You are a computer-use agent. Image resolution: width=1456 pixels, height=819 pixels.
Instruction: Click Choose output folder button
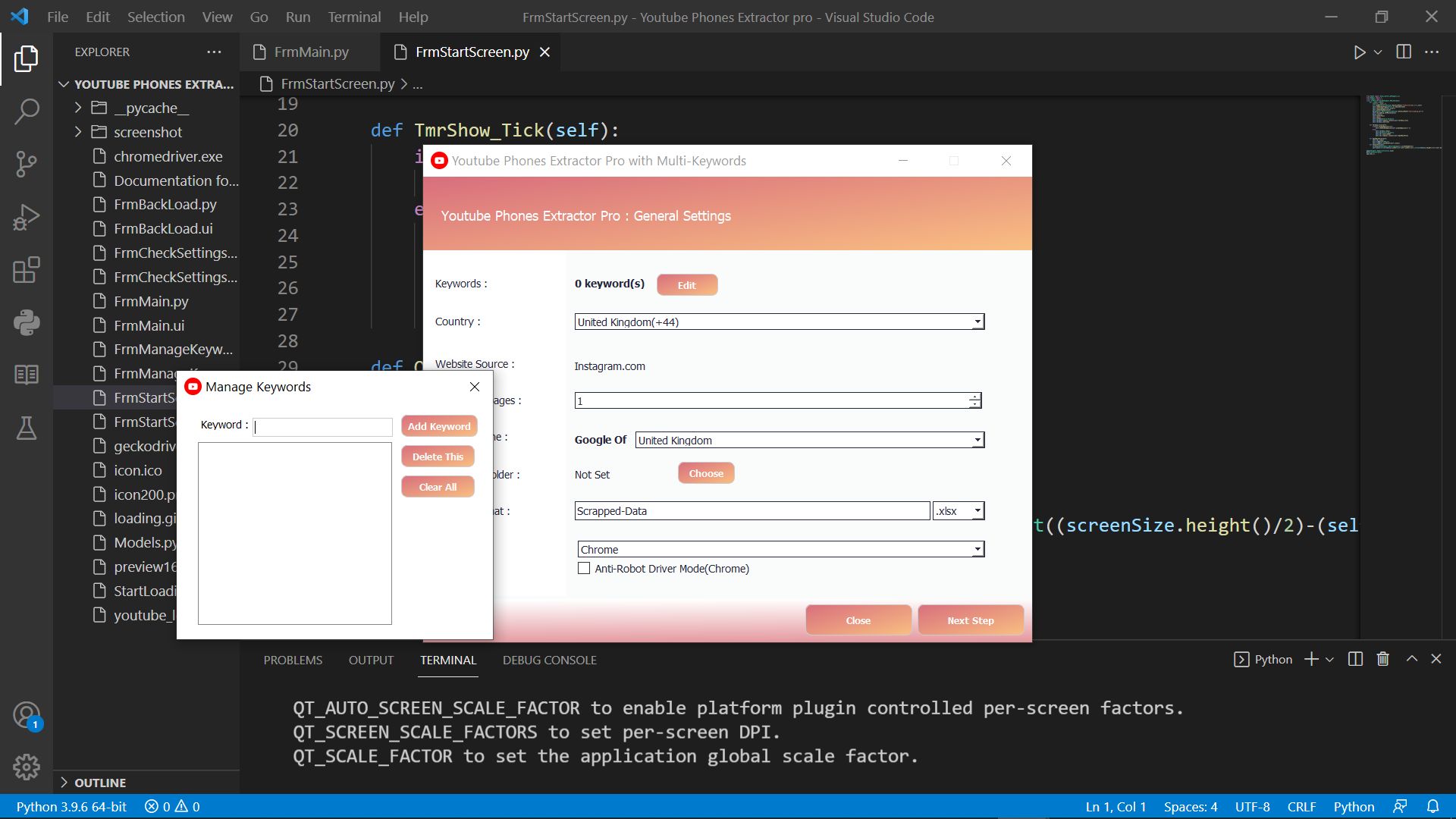[706, 472]
